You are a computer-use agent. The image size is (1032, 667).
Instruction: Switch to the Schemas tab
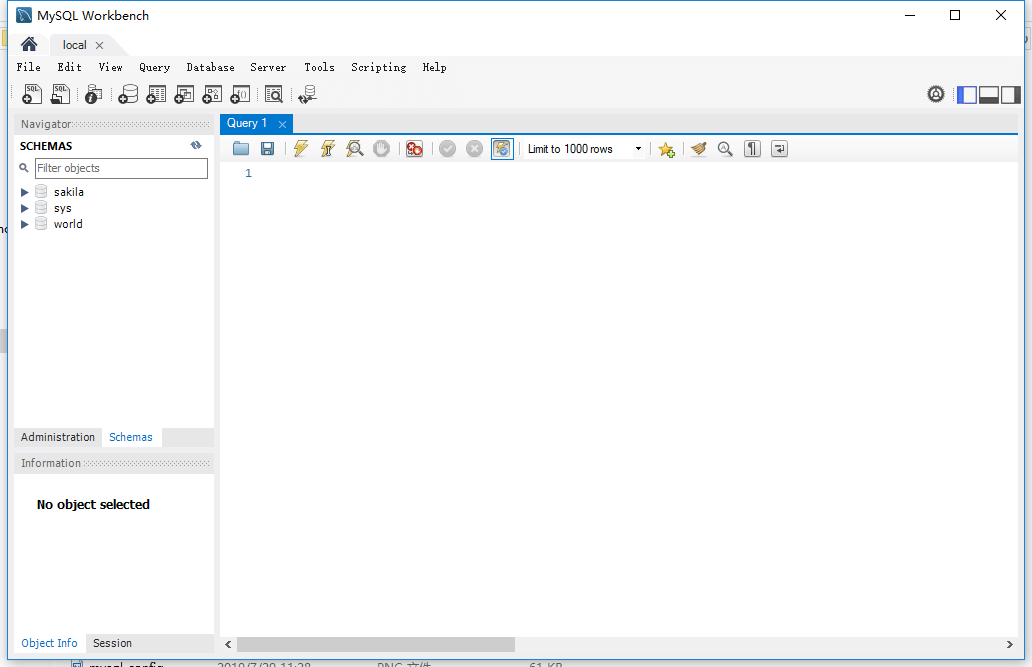(131, 437)
